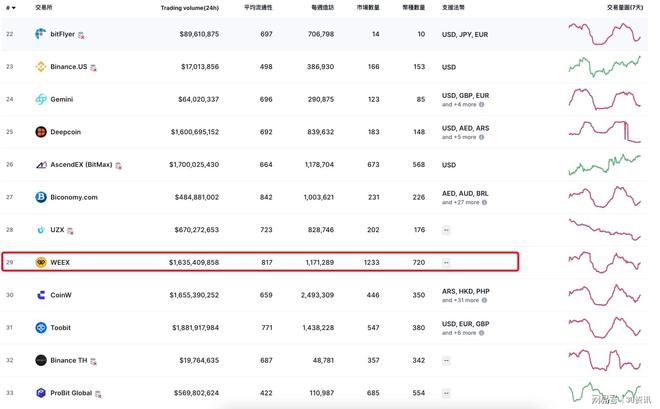Open the badge icon beside AscendEX (BitMax)

click(x=118, y=166)
